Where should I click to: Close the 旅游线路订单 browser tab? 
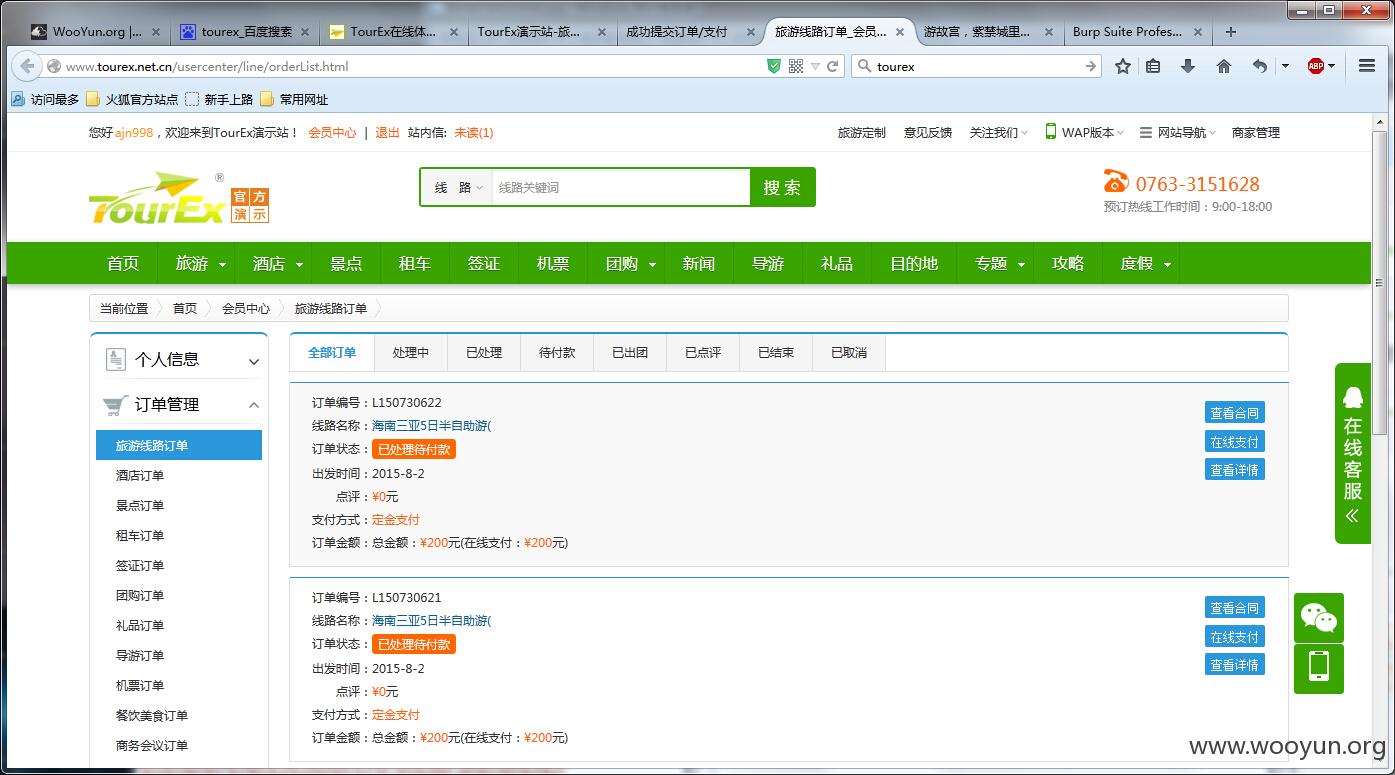(900, 32)
